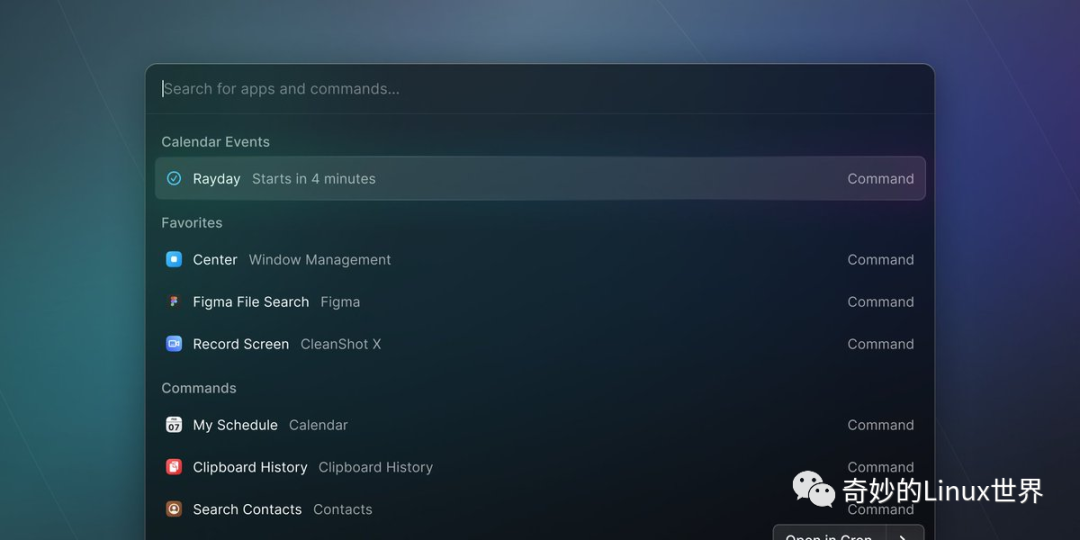Viewport: 1080px width, 540px height.
Task: Click the My Schedule calendar icon
Action: (x=174, y=425)
